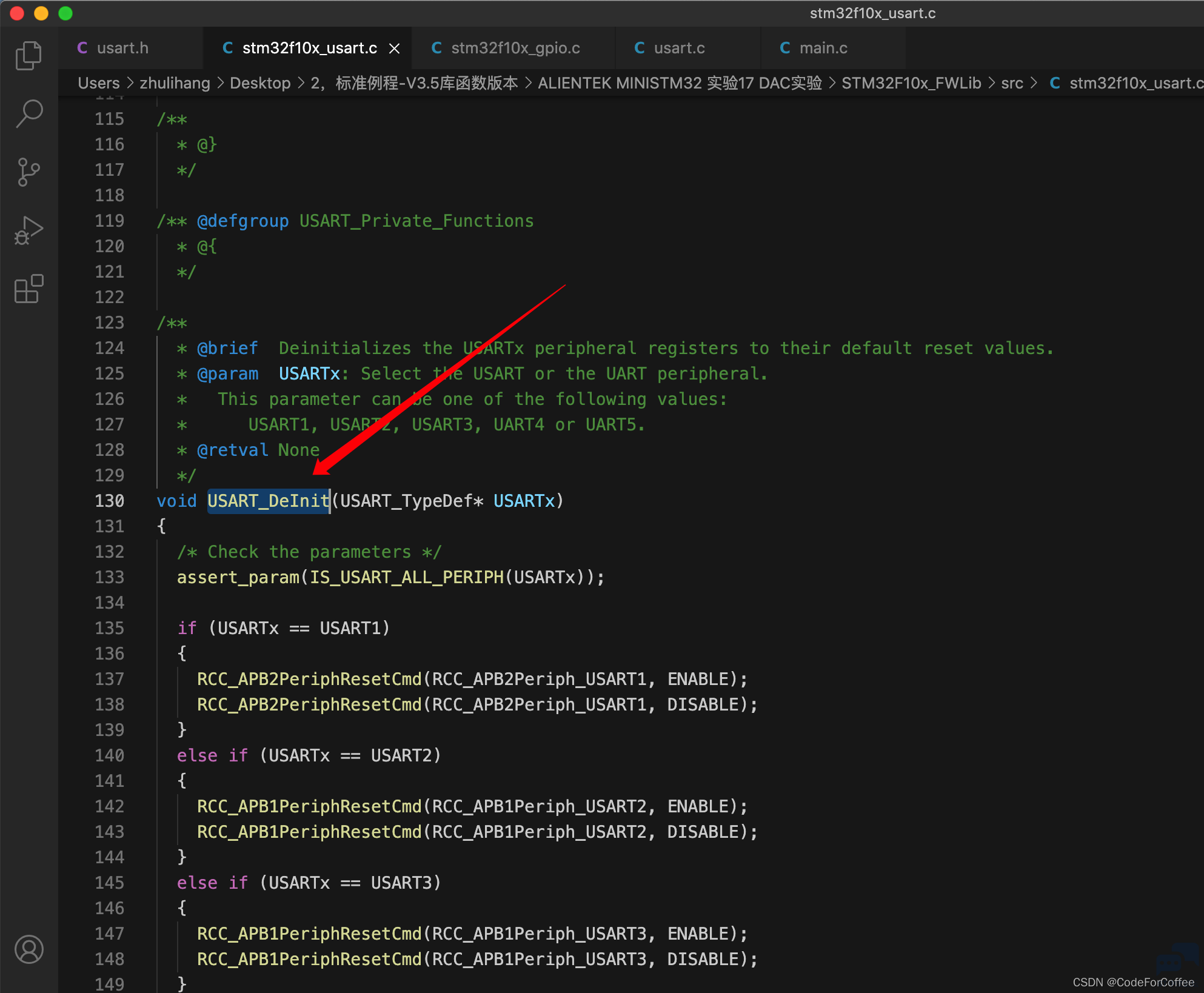Switch to the usart.h tab
This screenshot has width=1204, height=993.
130,48
